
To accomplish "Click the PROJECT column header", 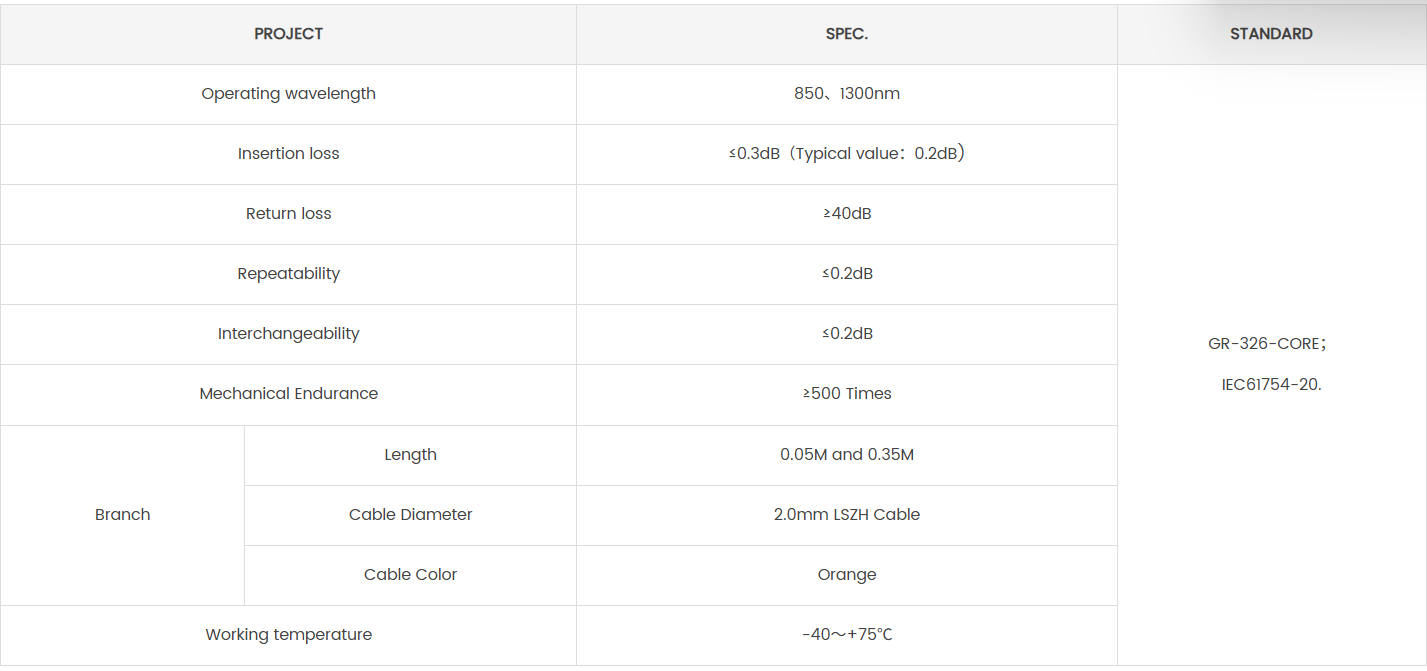I will [288, 34].
